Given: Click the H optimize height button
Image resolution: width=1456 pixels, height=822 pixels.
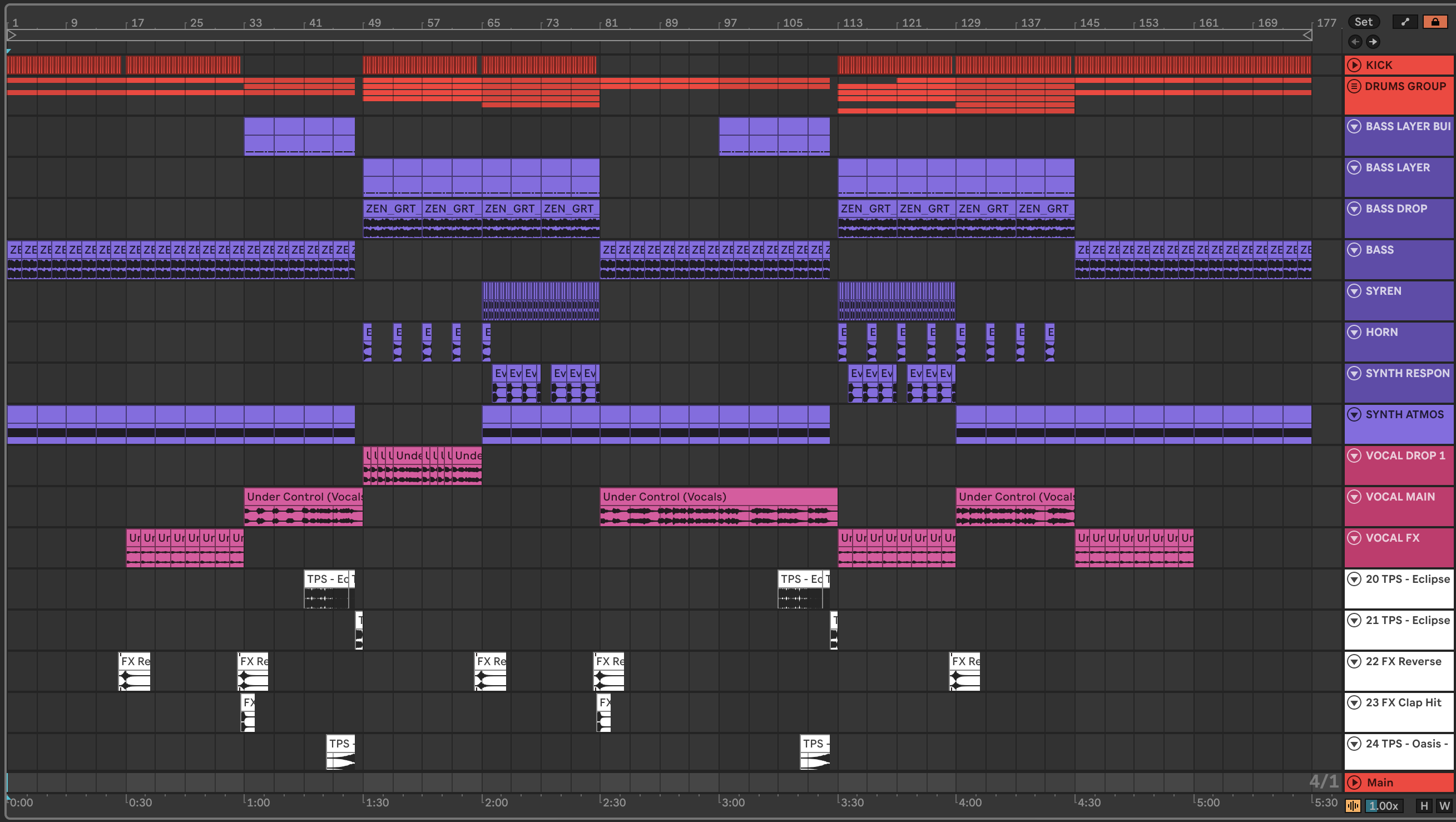Looking at the screenshot, I should point(1424,806).
